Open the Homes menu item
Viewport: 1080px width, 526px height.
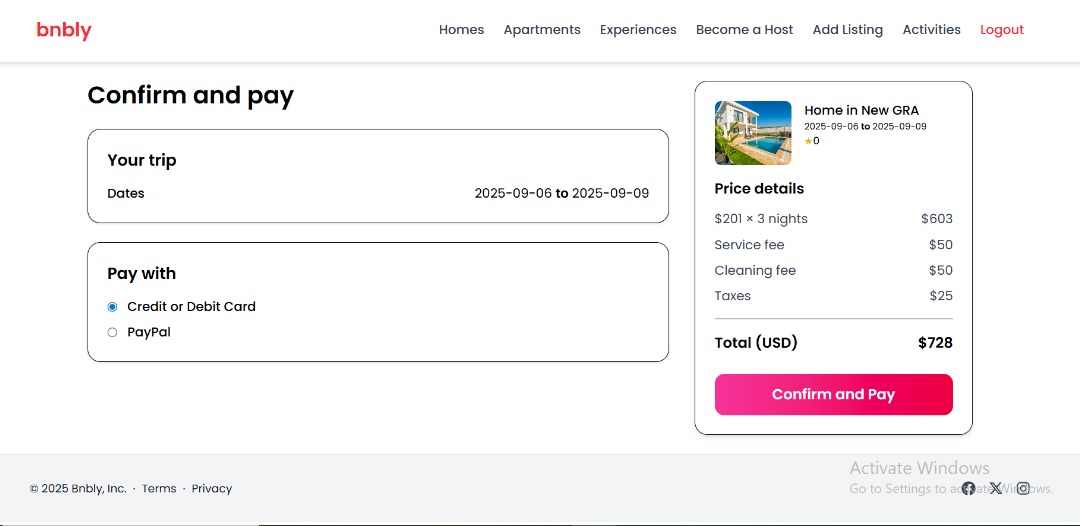click(461, 30)
